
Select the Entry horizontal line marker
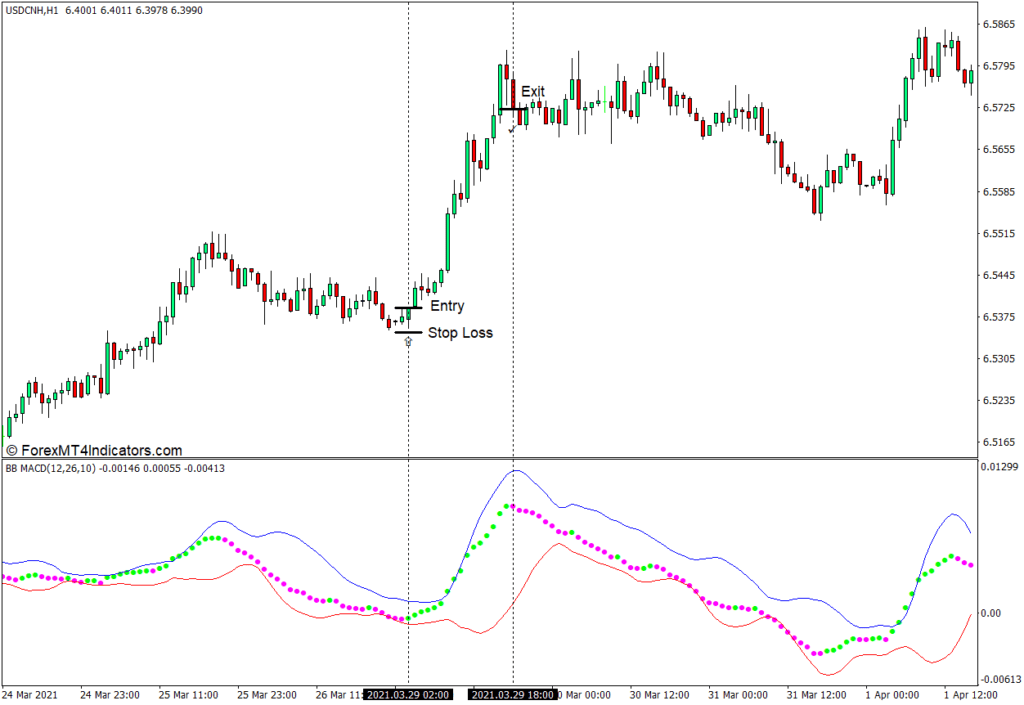pos(408,308)
